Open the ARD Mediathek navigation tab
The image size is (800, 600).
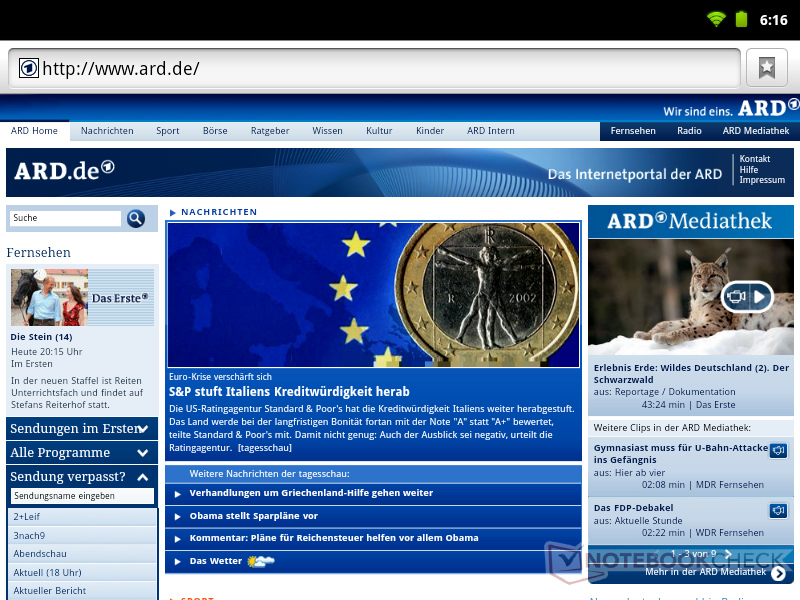(x=756, y=131)
